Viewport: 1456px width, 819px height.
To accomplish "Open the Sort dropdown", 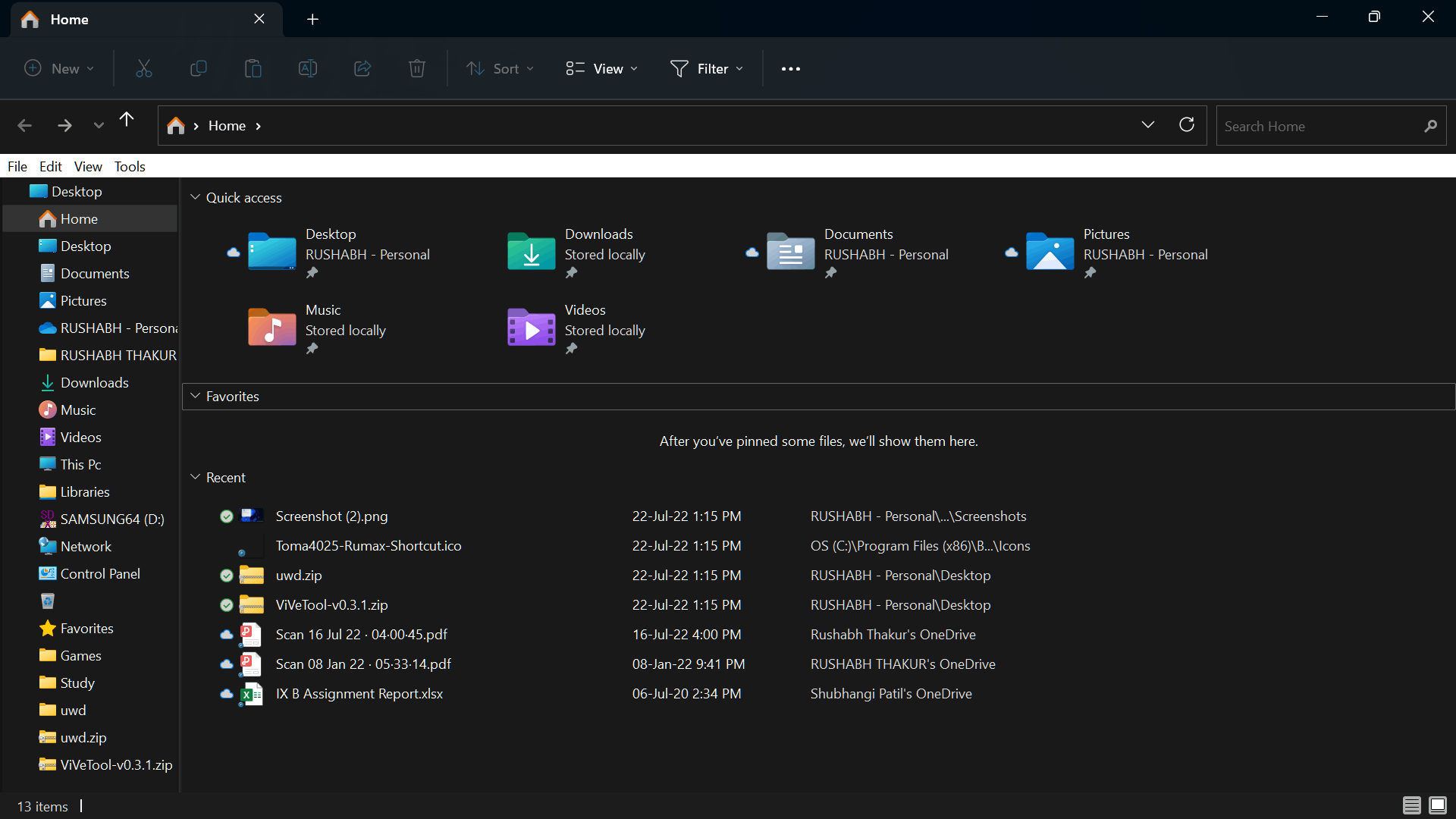I will pyautogui.click(x=500, y=69).
